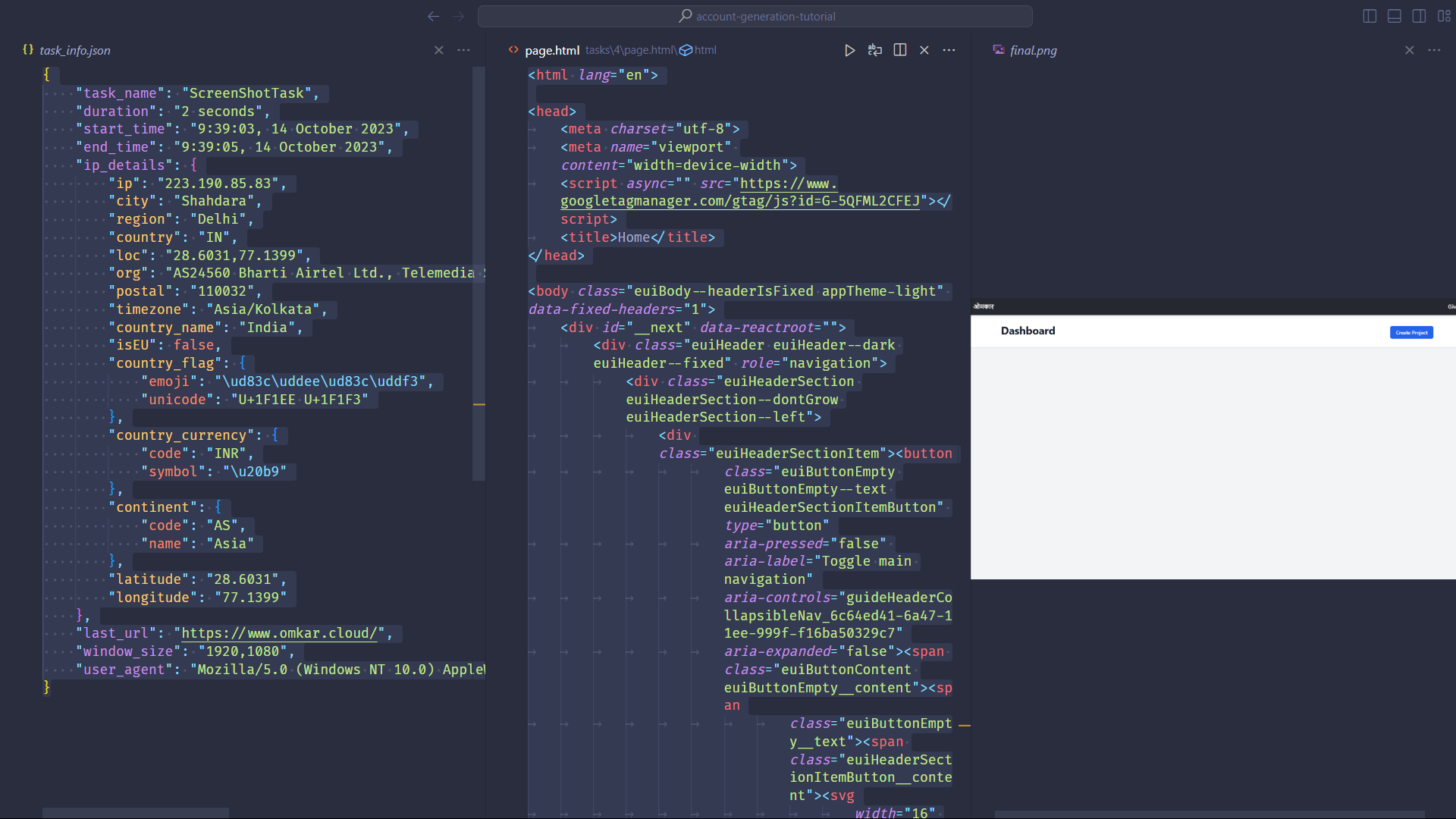Click the word wrap toggle icon
Image resolution: width=1456 pixels, height=819 pixels.
click(874, 50)
